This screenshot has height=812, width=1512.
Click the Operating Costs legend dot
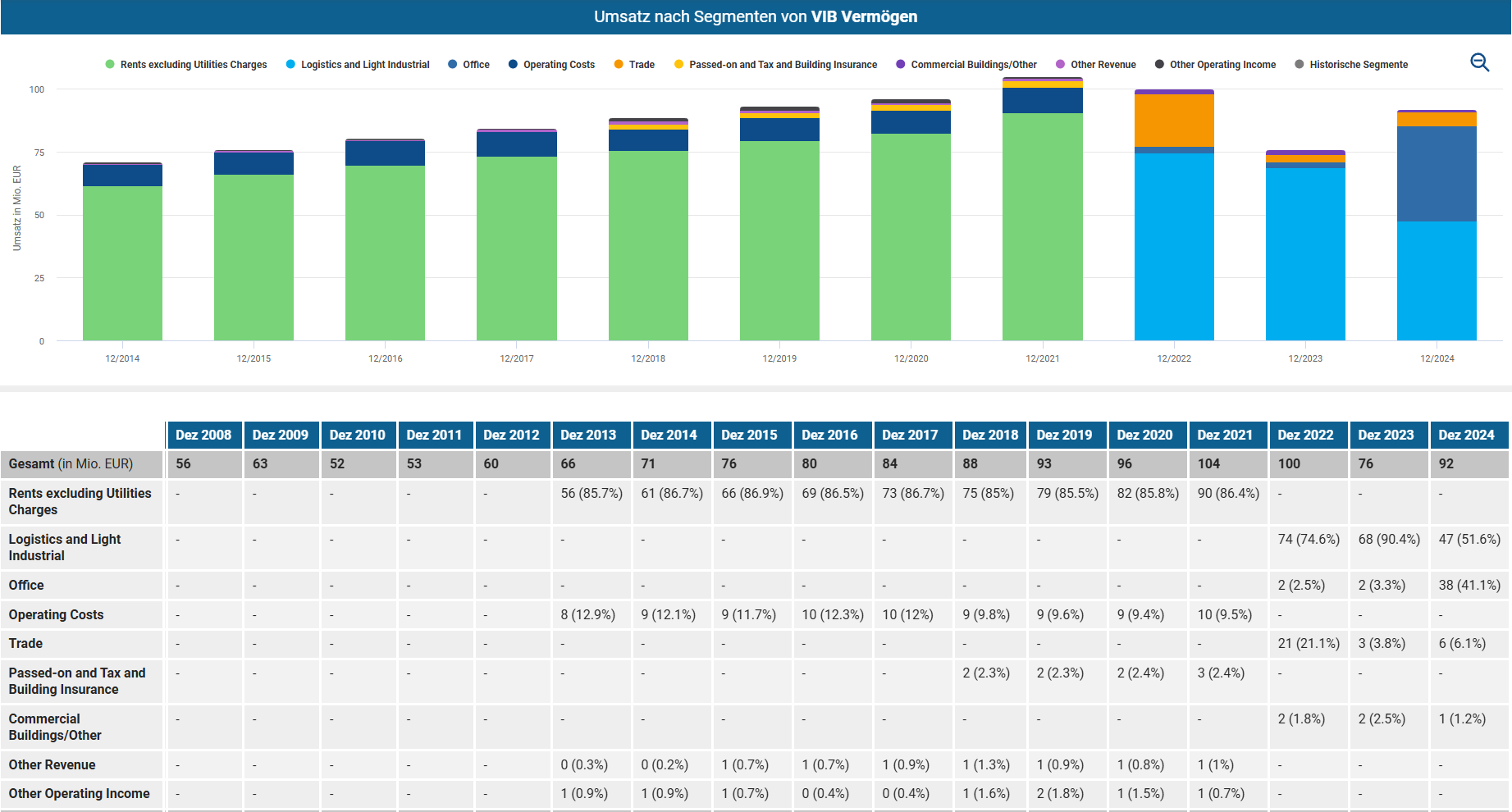click(x=513, y=65)
